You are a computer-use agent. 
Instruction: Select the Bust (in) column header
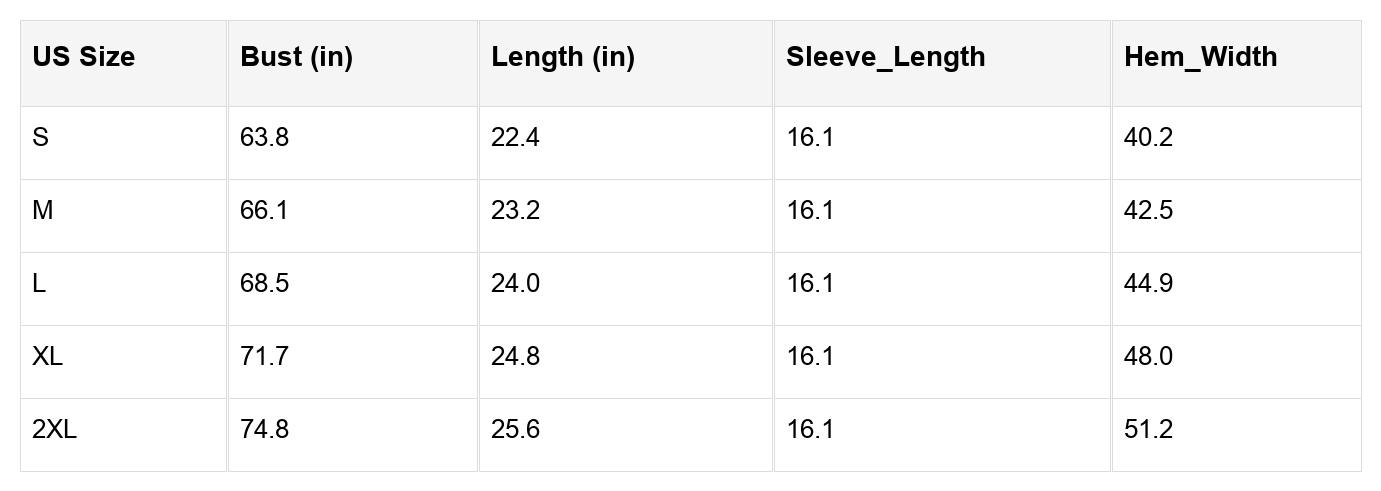pyautogui.click(x=296, y=57)
